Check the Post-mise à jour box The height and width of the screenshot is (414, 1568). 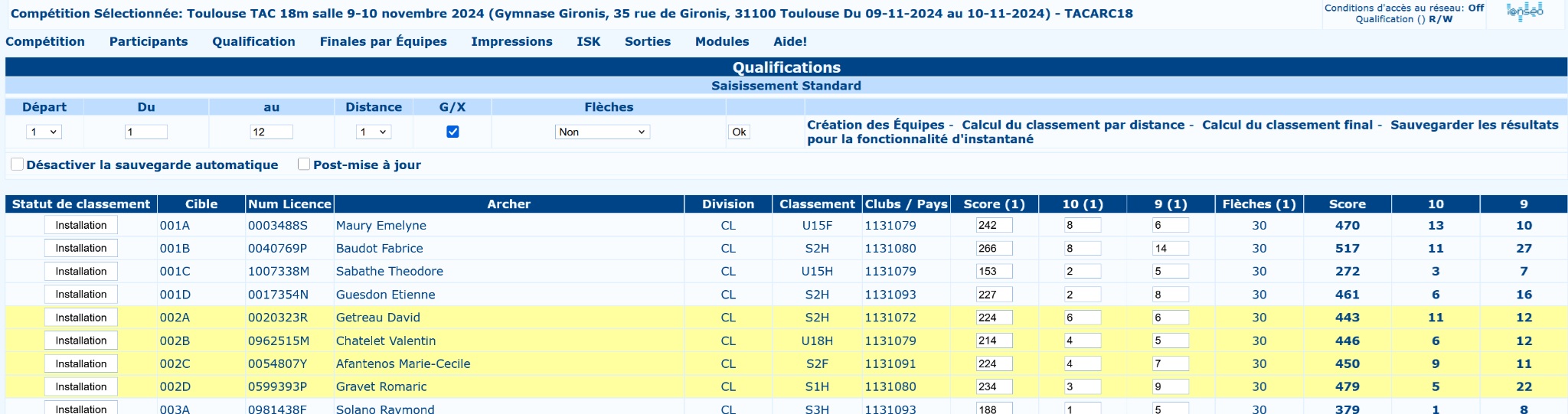pyautogui.click(x=304, y=164)
